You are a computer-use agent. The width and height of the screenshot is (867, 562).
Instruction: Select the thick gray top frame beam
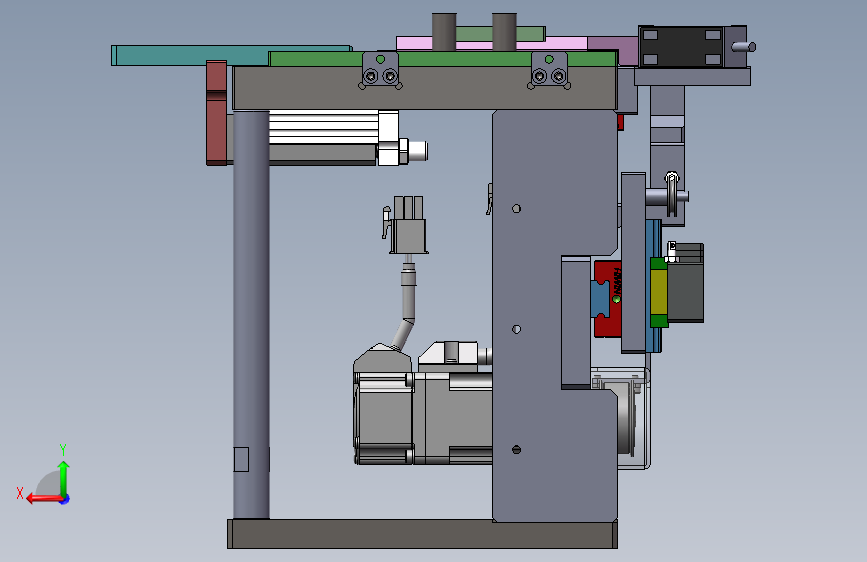click(425, 89)
